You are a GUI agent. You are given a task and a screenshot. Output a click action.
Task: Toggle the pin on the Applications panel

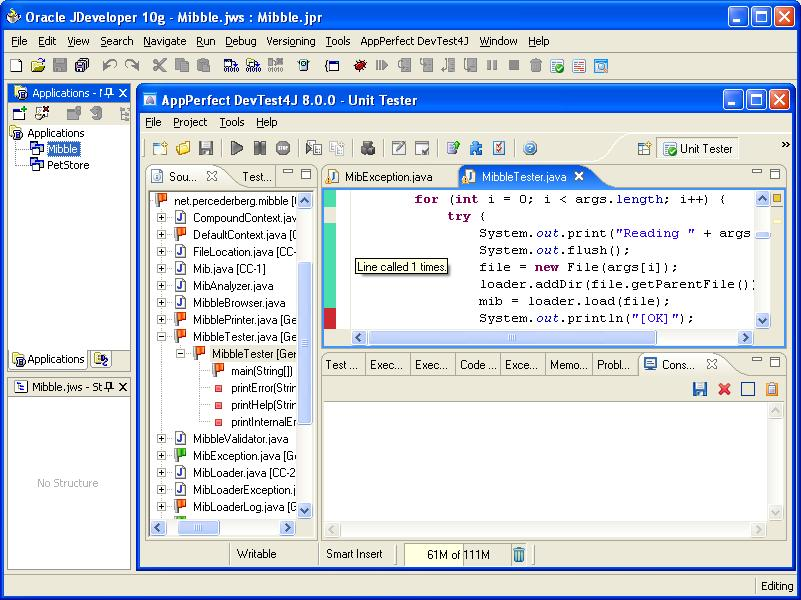108,93
